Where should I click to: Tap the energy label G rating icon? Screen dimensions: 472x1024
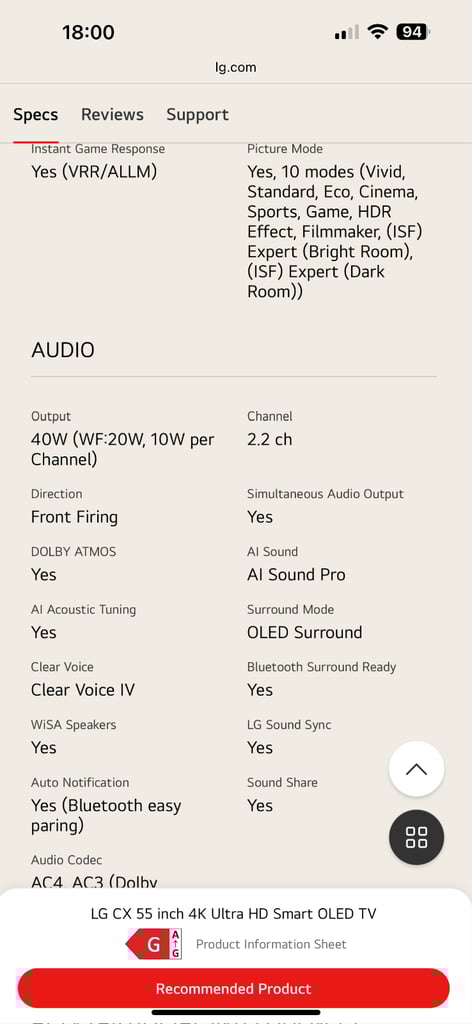154,944
